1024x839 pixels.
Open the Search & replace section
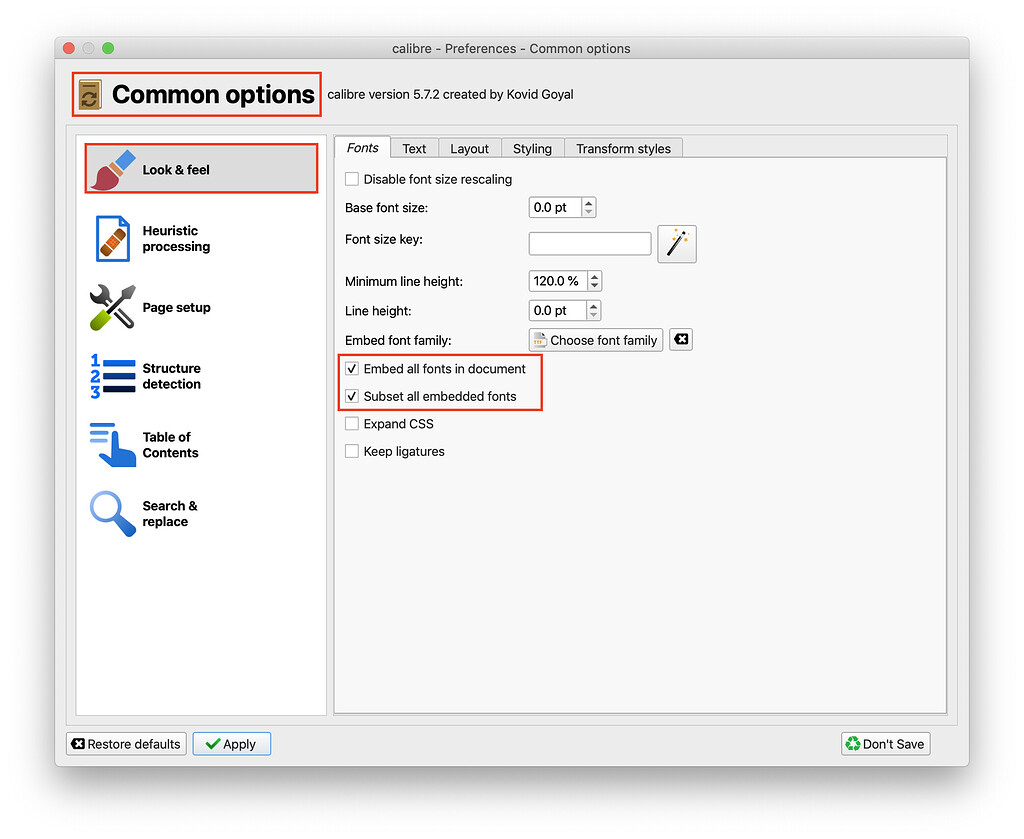pyautogui.click(x=111, y=513)
